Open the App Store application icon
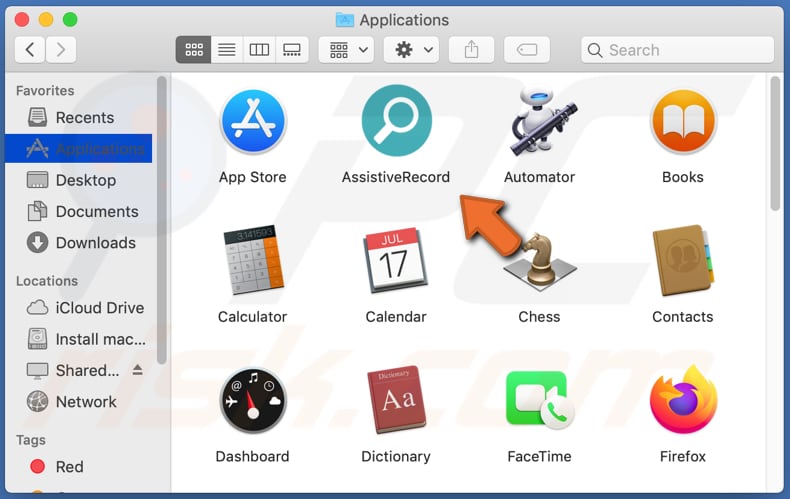This screenshot has height=499, width=790. point(253,121)
